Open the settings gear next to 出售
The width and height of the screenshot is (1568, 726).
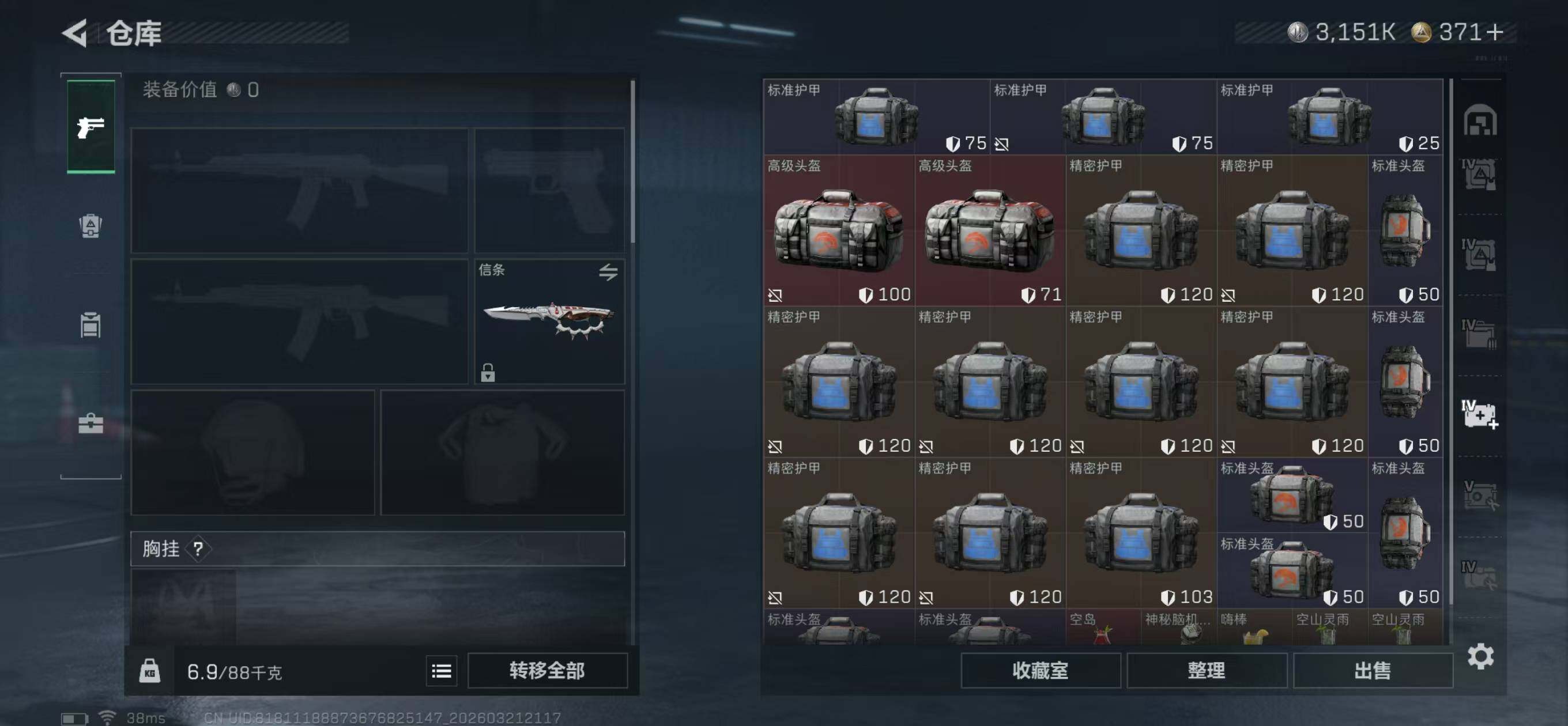[x=1480, y=656]
